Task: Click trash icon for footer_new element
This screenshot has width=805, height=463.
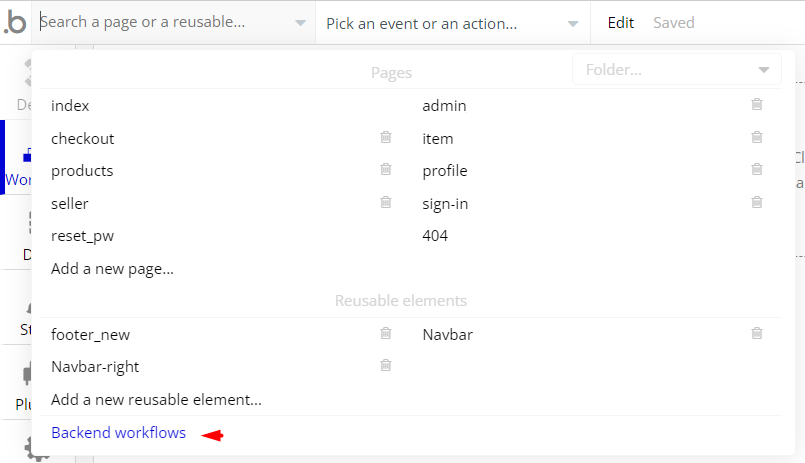Action: coord(386,333)
